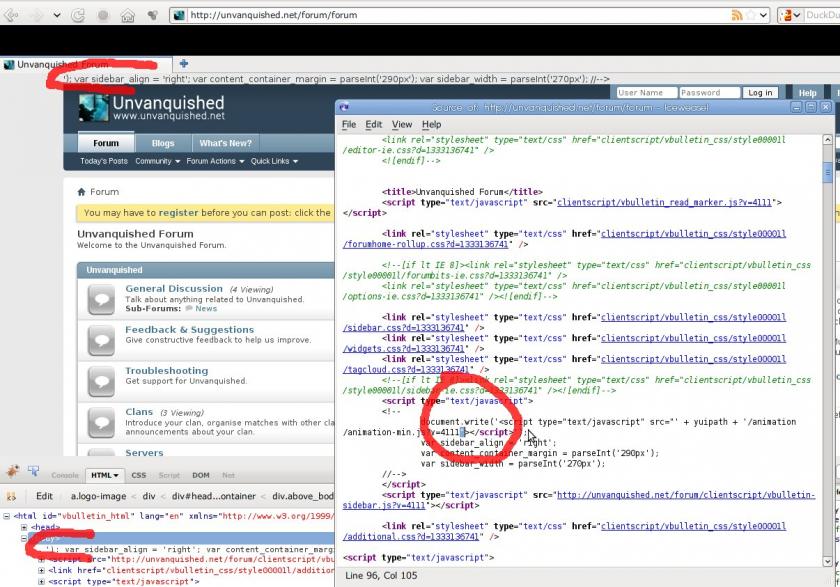Expand the head node in HTML tree
Screen dimensions: 840x587
click(x=24, y=527)
